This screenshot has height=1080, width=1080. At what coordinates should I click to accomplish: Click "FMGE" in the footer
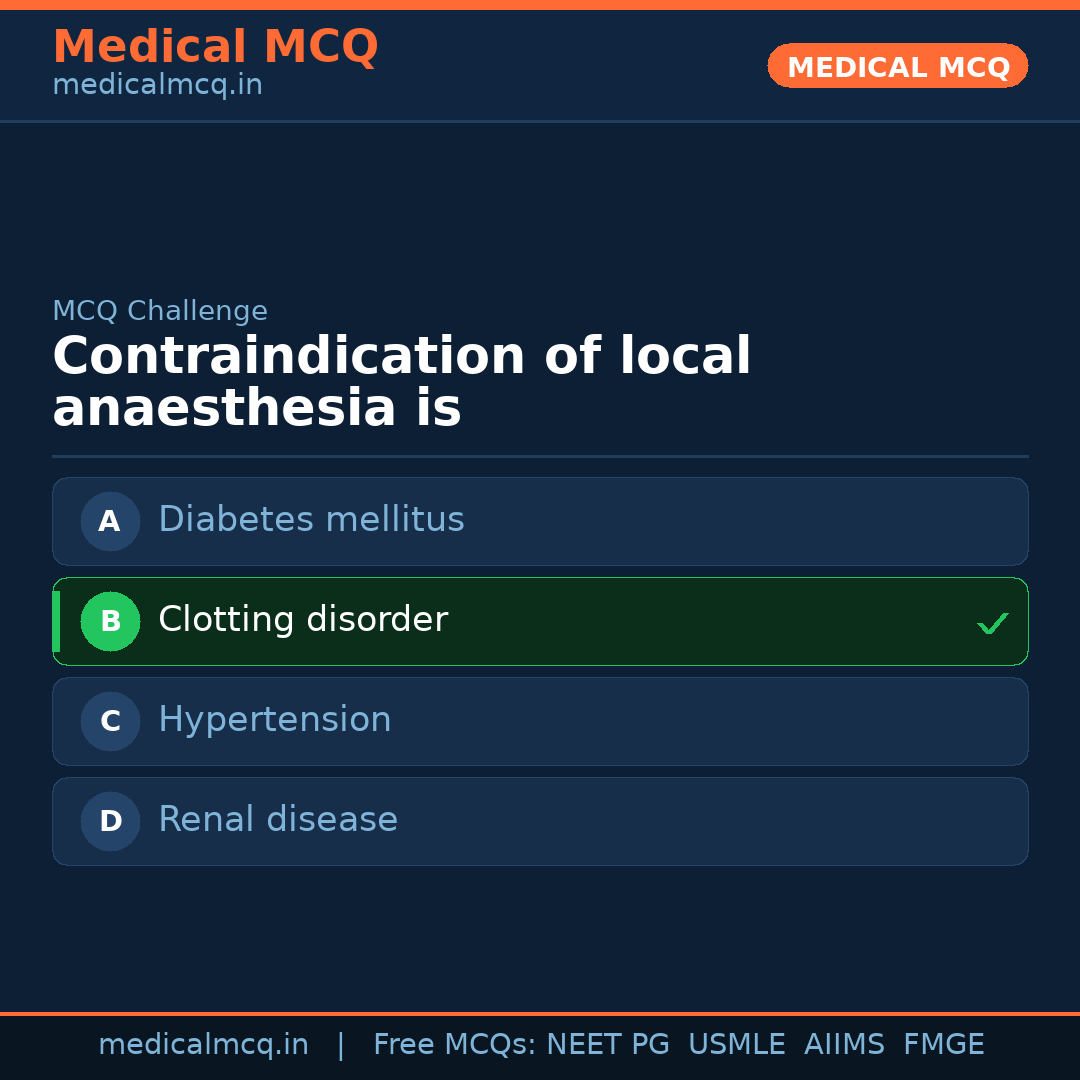coord(944,1045)
